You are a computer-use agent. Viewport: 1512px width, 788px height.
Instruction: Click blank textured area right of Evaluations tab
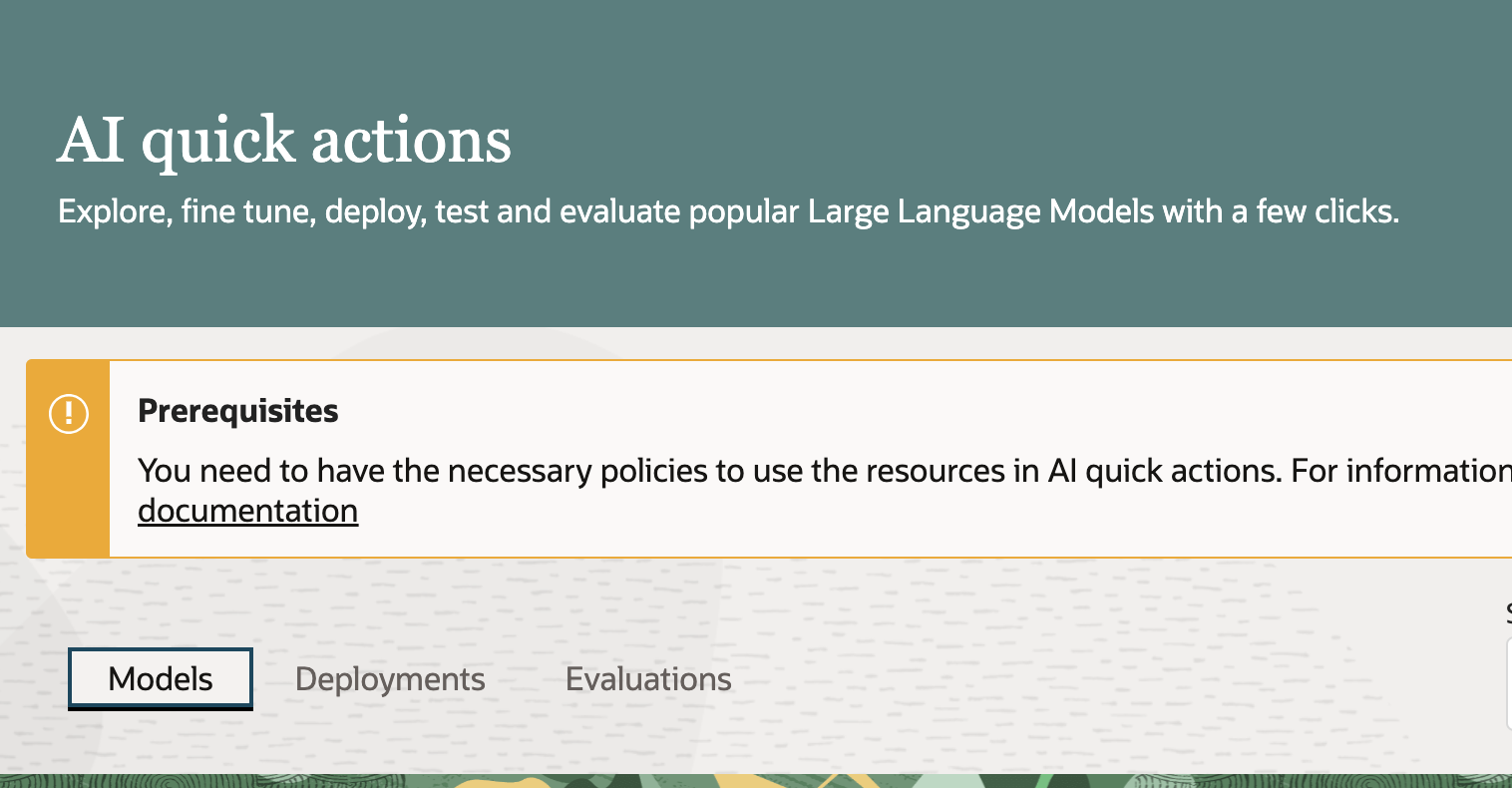997,679
